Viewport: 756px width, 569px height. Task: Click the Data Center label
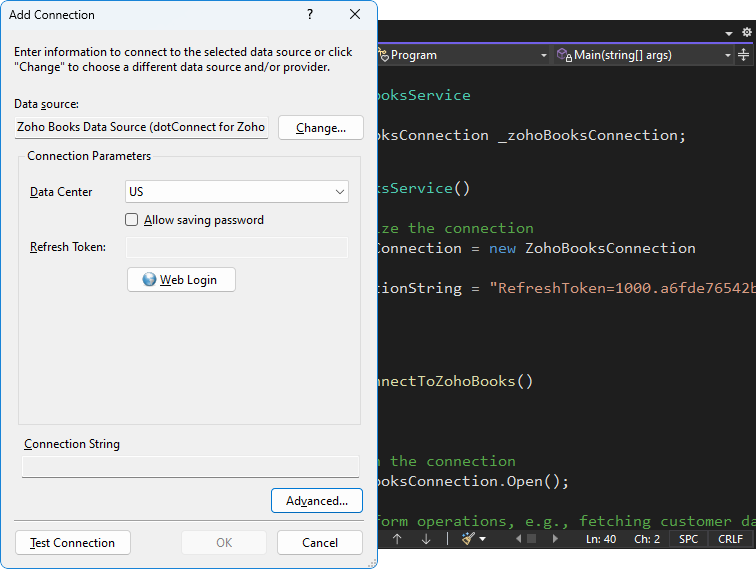coord(61,192)
